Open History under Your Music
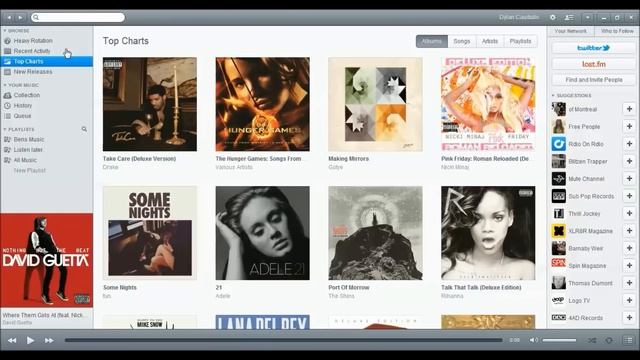The height and width of the screenshot is (360, 640). click(22, 106)
